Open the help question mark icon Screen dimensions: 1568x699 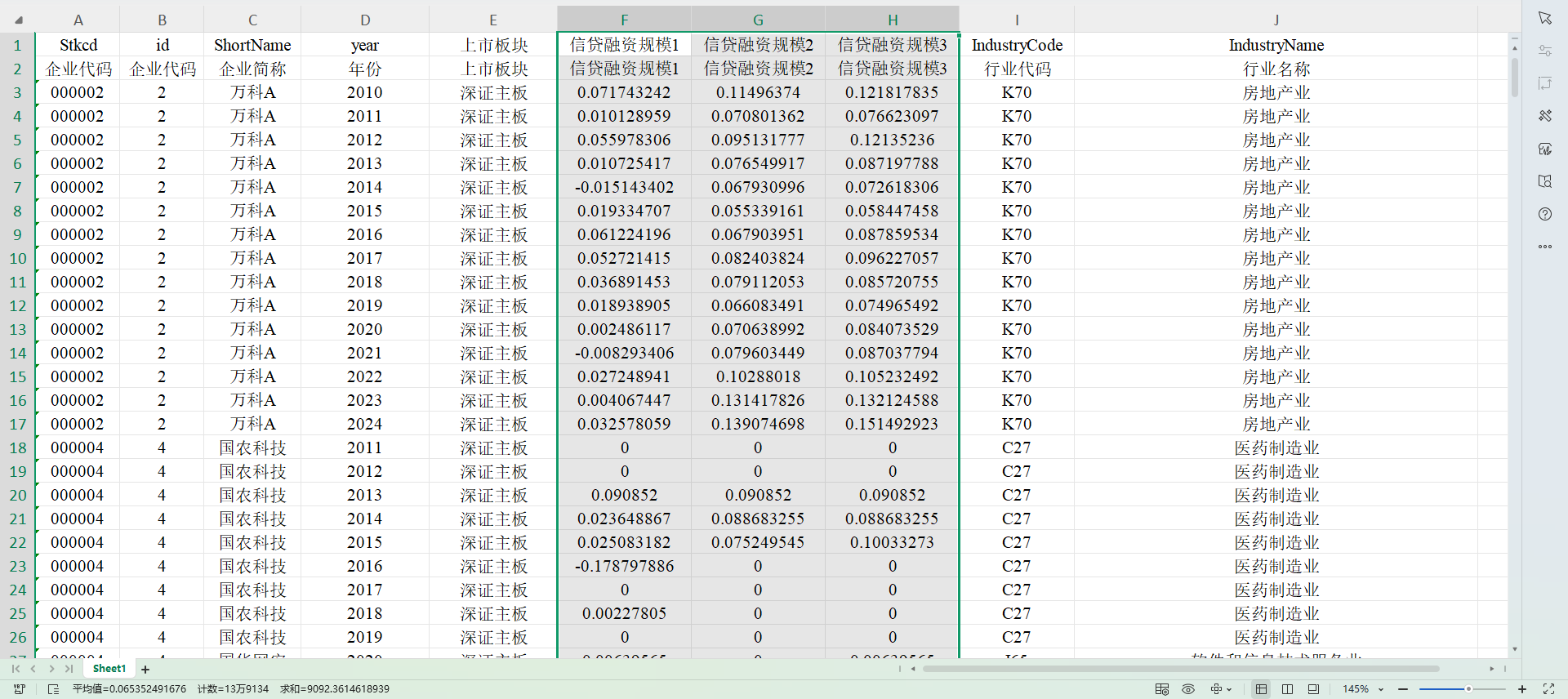(1544, 214)
